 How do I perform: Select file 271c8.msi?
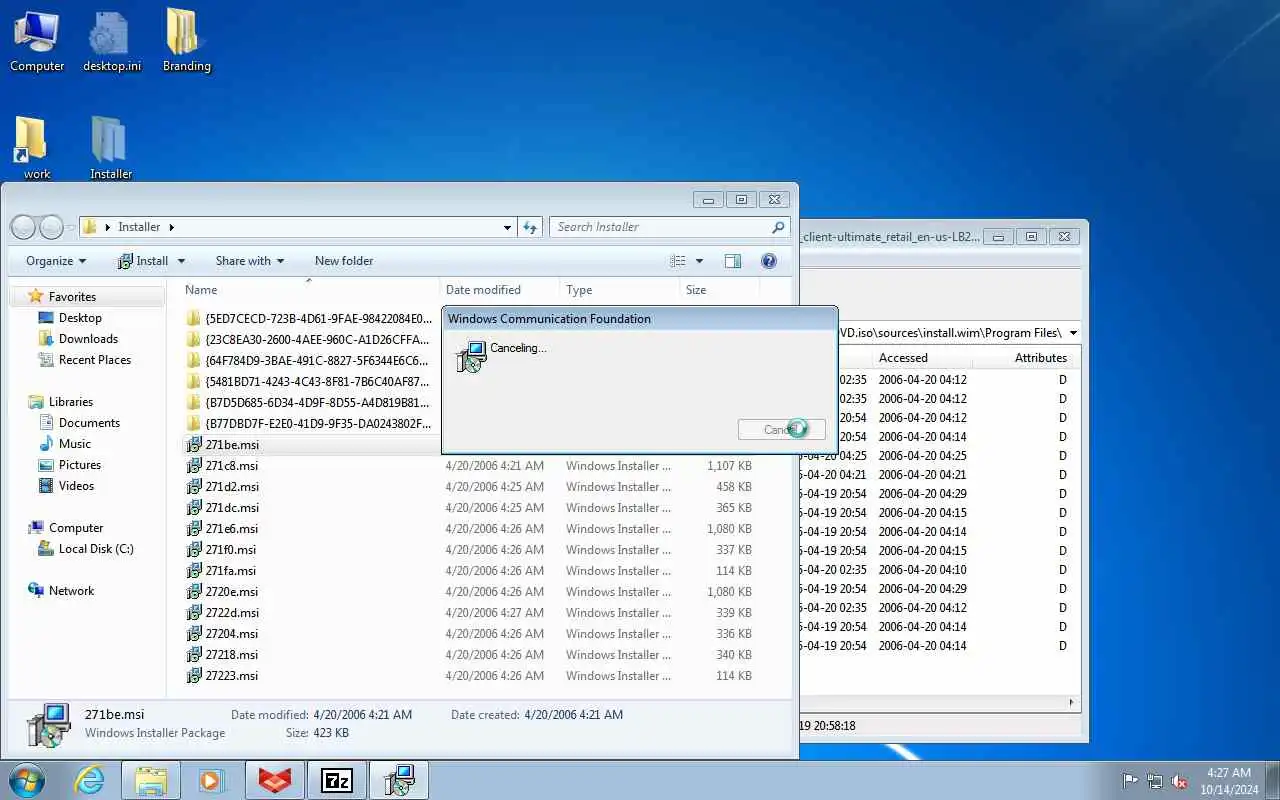[x=231, y=466]
